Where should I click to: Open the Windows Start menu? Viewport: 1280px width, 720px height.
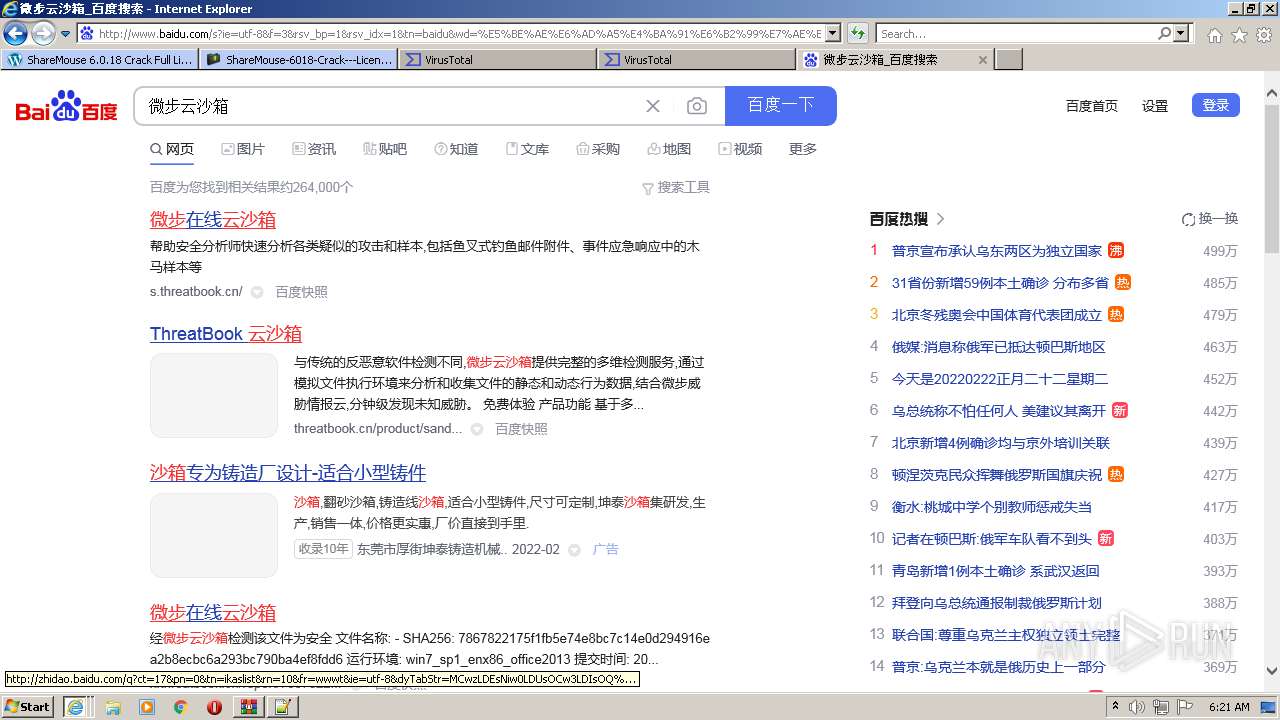coord(28,707)
